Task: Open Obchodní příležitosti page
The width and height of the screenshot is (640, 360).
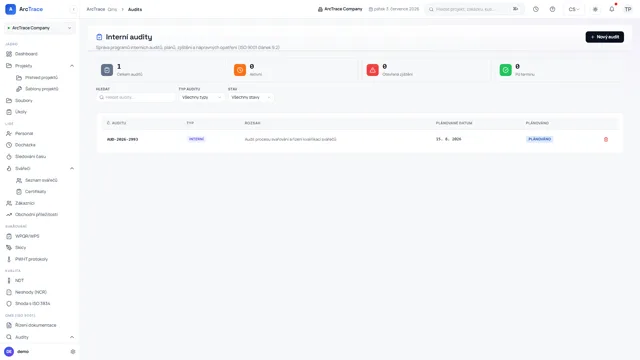Action: [36, 215]
